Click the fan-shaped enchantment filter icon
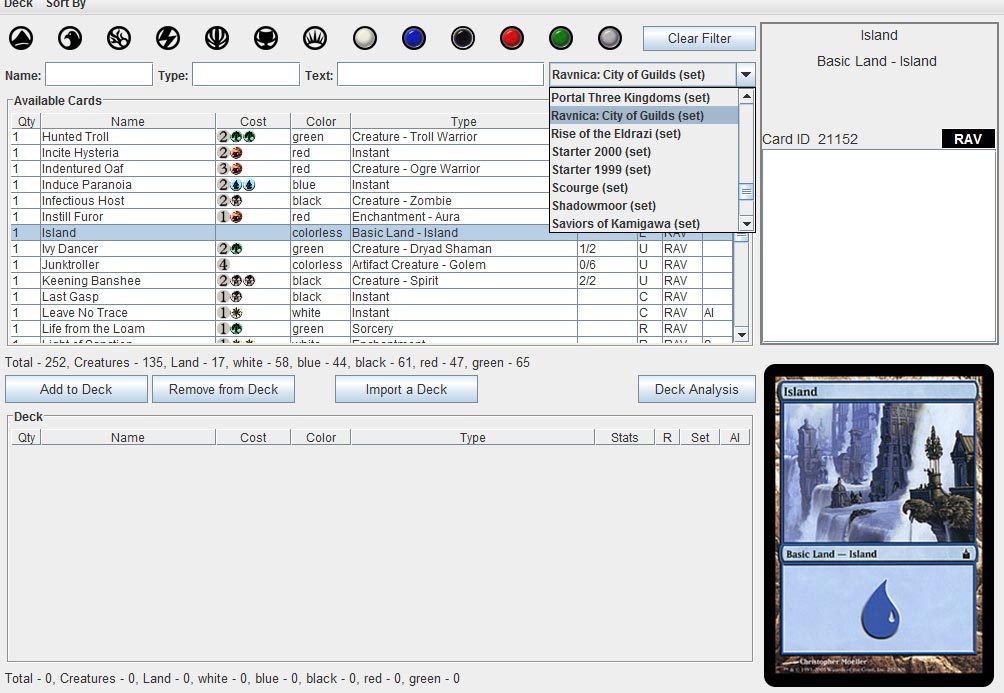The image size is (1004, 693). click(217, 38)
